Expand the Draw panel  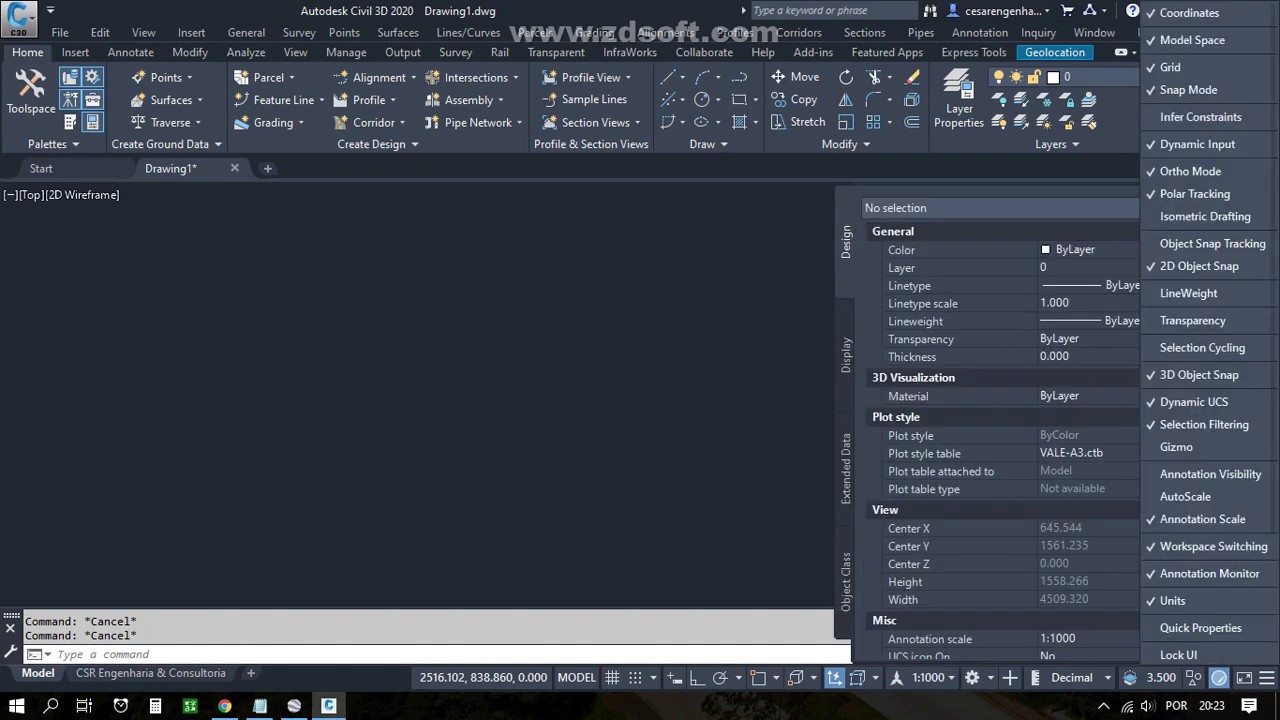(x=708, y=144)
